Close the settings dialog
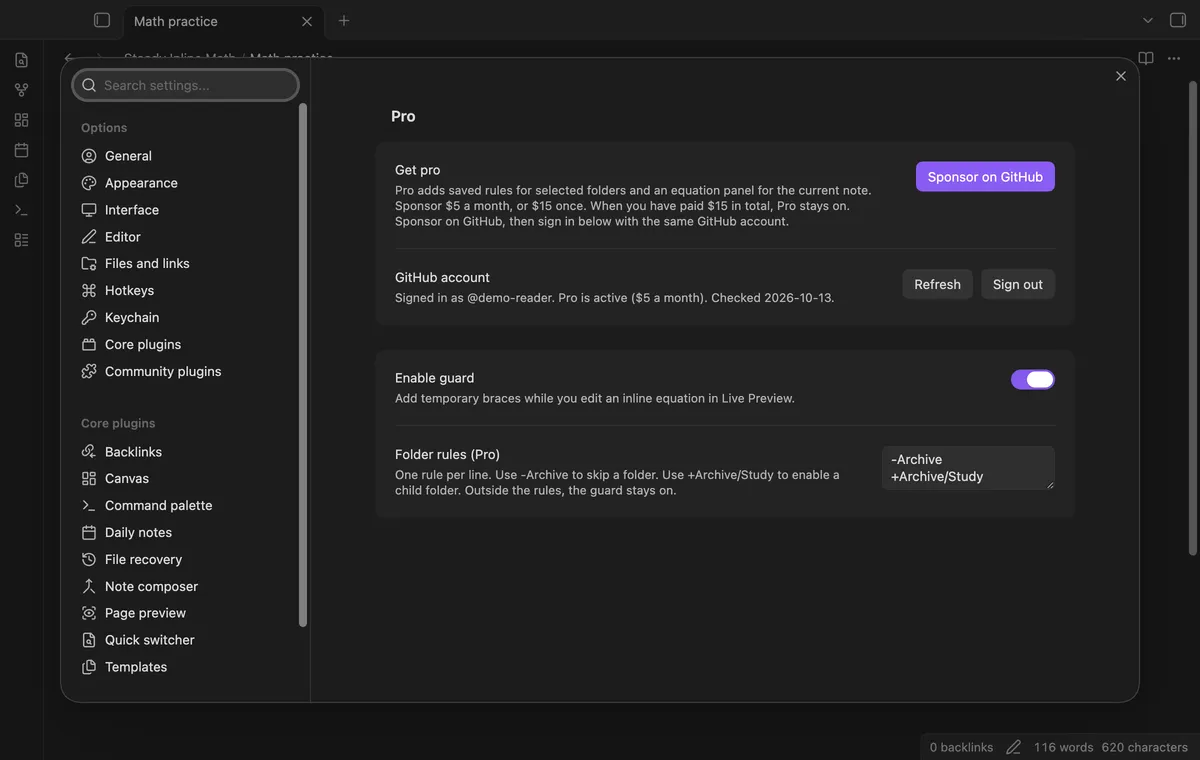This screenshot has width=1200, height=760. click(1121, 76)
